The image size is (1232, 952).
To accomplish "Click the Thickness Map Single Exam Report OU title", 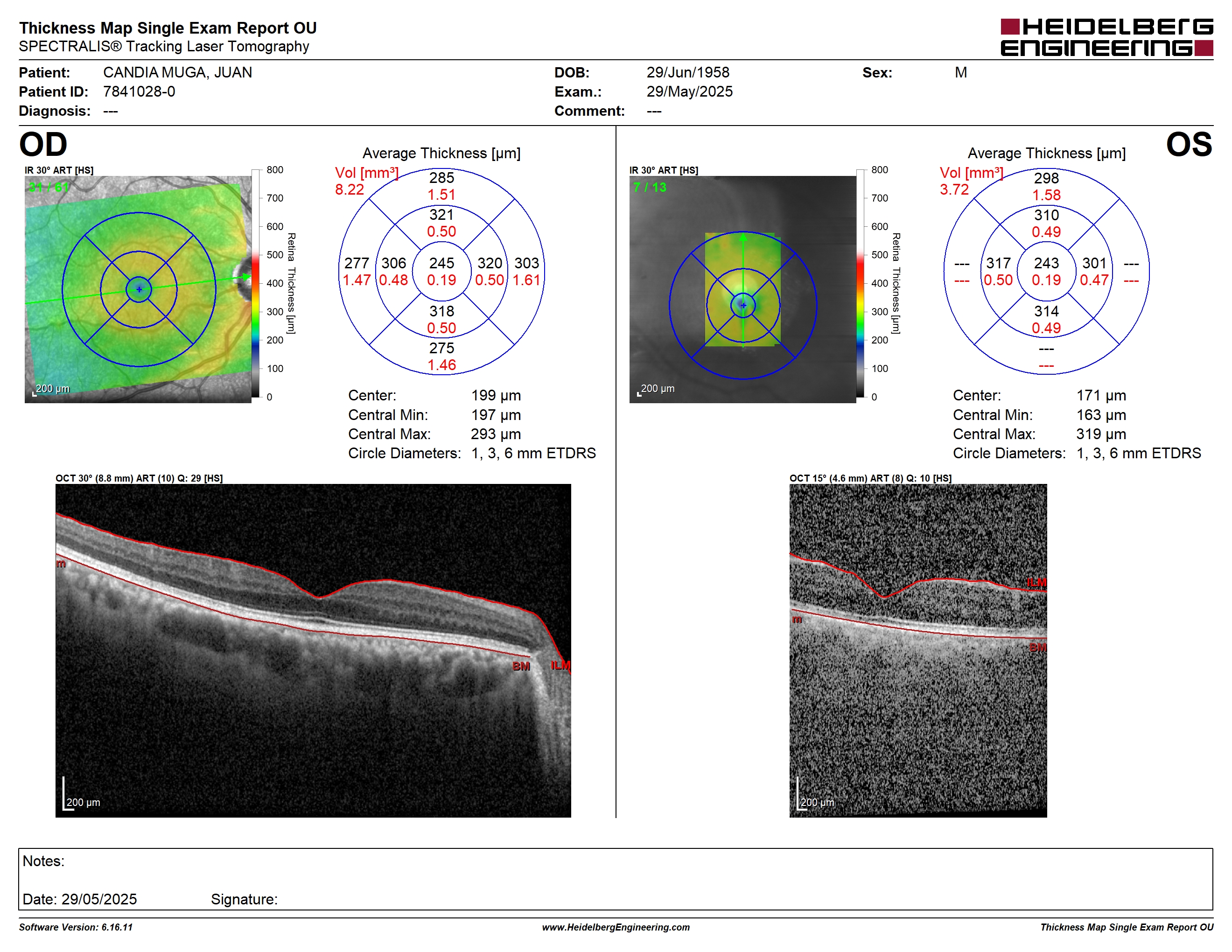I will pos(168,28).
